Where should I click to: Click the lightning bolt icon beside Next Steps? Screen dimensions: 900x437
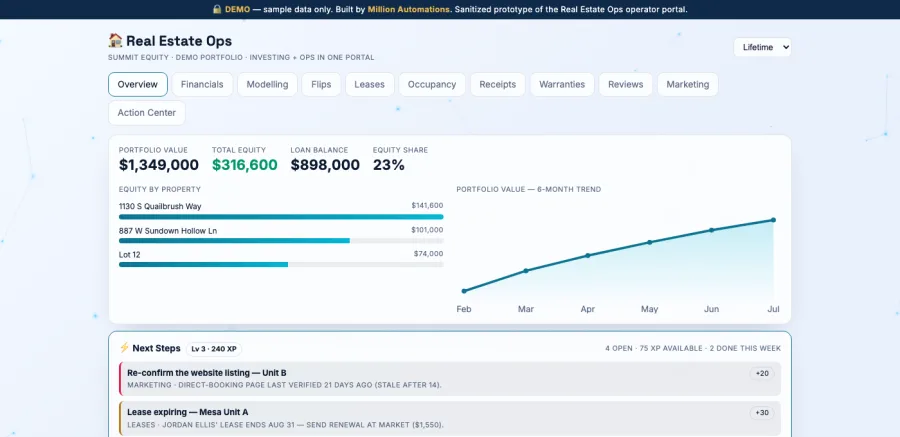(124, 348)
